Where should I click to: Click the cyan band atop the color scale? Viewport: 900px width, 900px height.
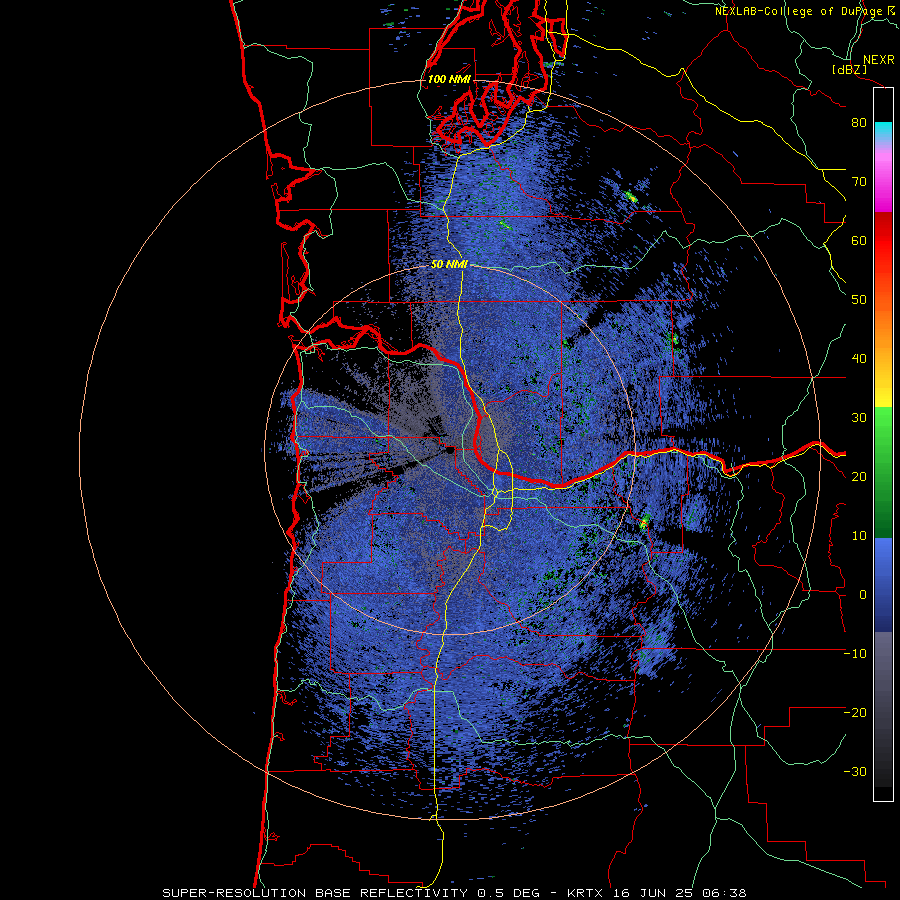pos(883,132)
